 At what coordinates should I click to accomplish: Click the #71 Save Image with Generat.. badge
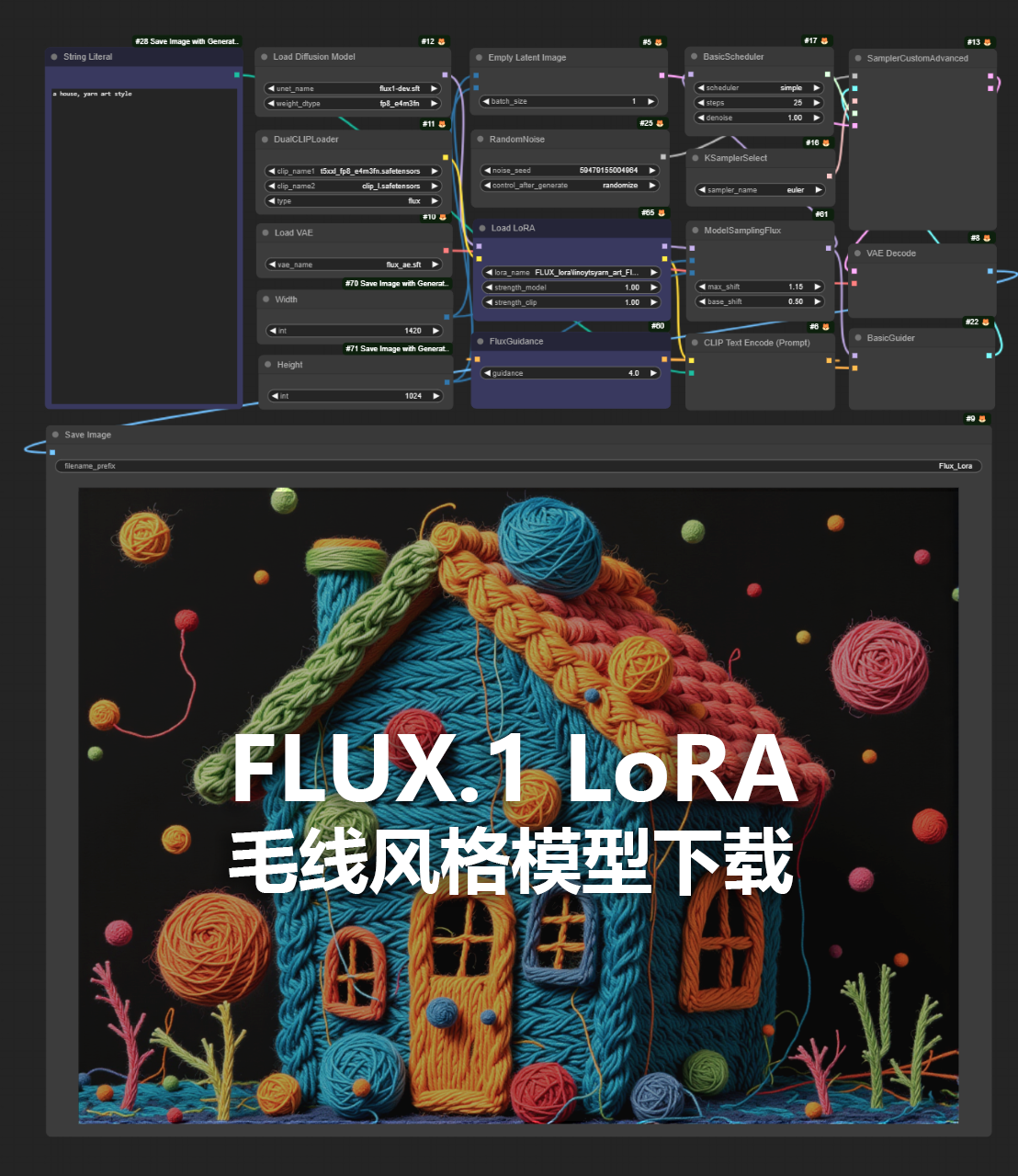(396, 348)
